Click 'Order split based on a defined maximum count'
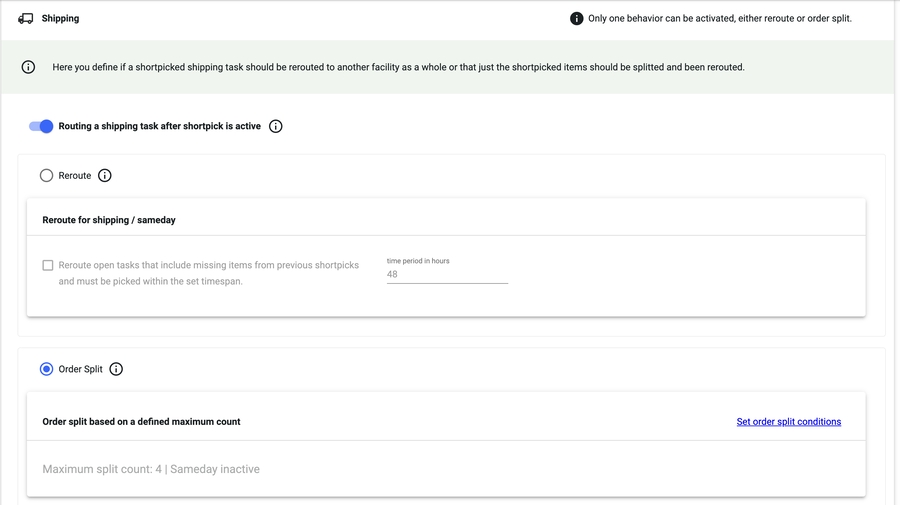This screenshot has height=505, width=900. [141, 422]
